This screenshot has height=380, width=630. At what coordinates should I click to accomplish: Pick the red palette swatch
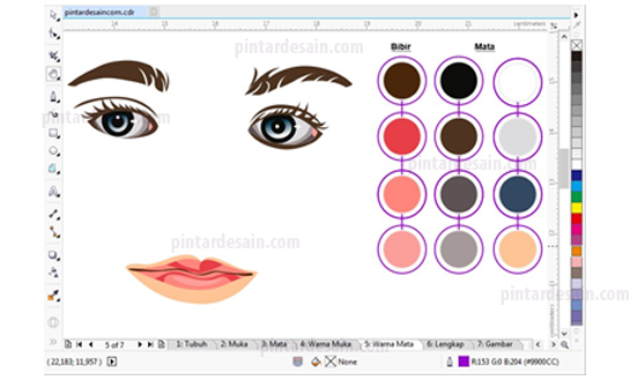[577, 219]
